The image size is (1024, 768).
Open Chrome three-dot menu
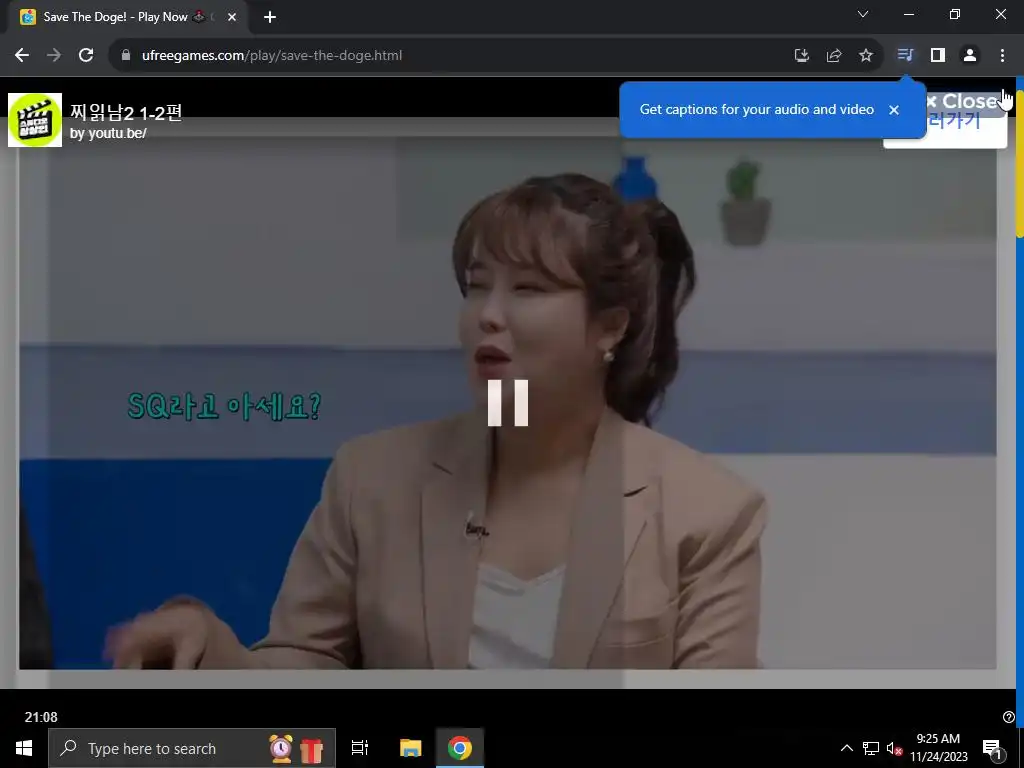tap(1002, 56)
